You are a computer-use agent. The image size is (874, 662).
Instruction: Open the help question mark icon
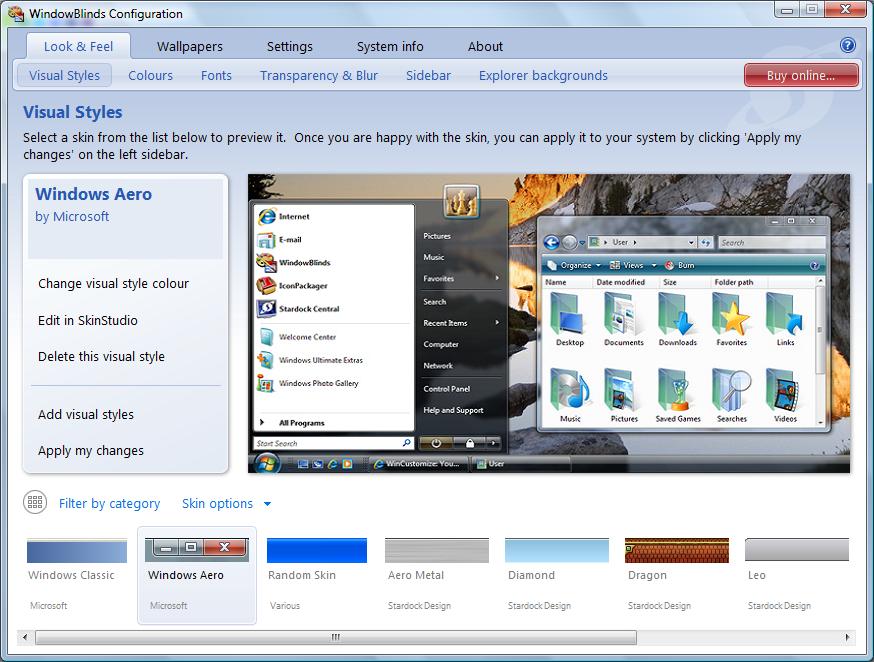pyautogui.click(x=847, y=45)
